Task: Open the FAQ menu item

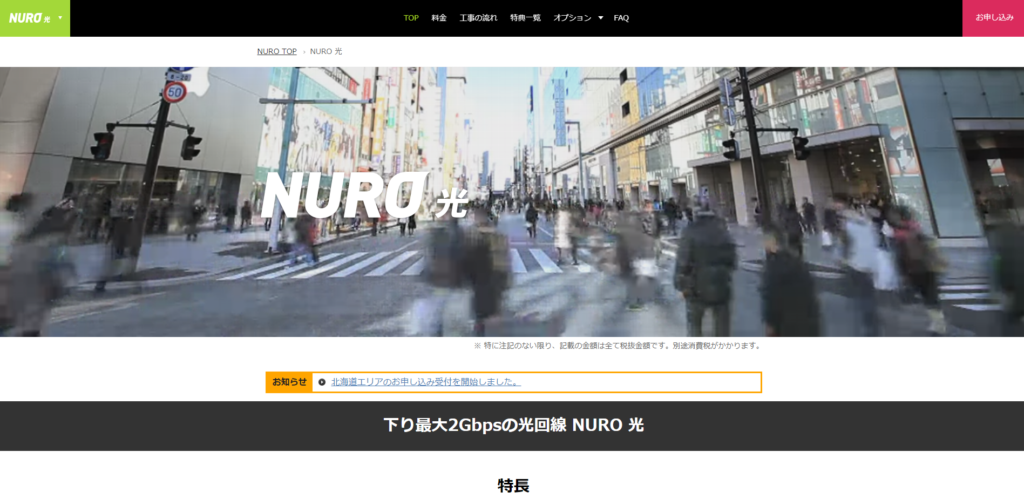Action: (621, 18)
